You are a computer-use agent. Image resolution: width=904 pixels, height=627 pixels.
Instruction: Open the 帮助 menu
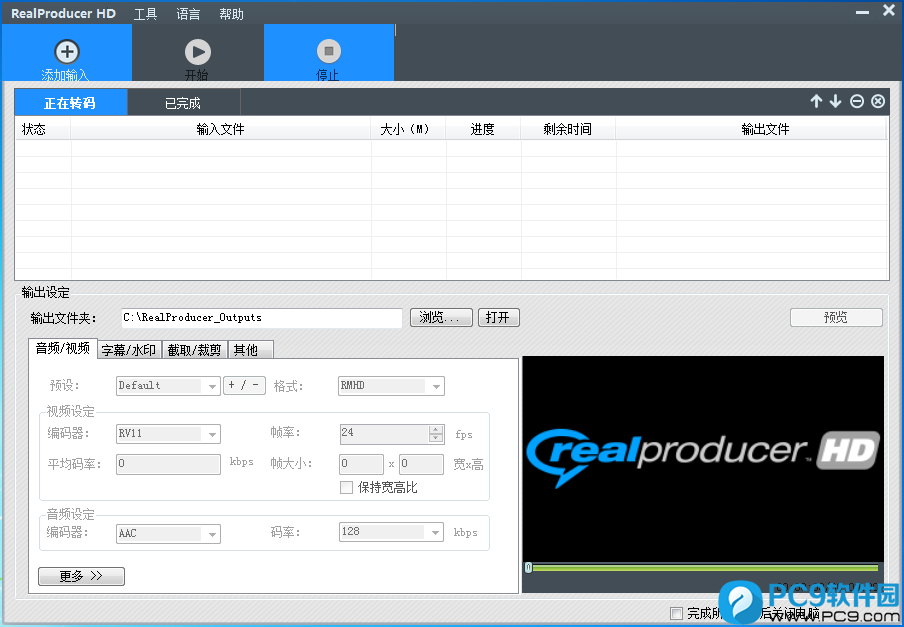click(x=231, y=14)
